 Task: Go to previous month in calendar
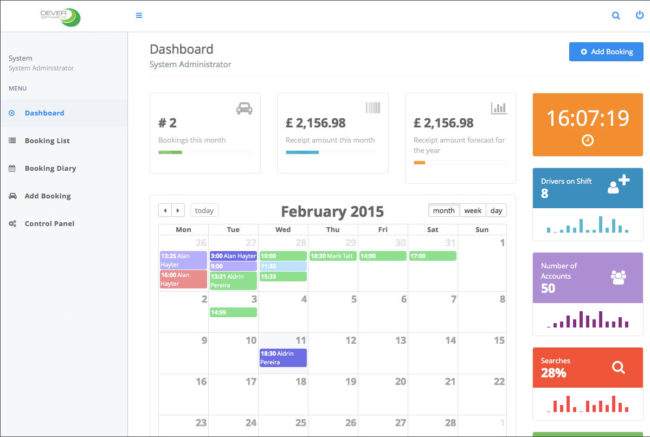[x=165, y=210]
